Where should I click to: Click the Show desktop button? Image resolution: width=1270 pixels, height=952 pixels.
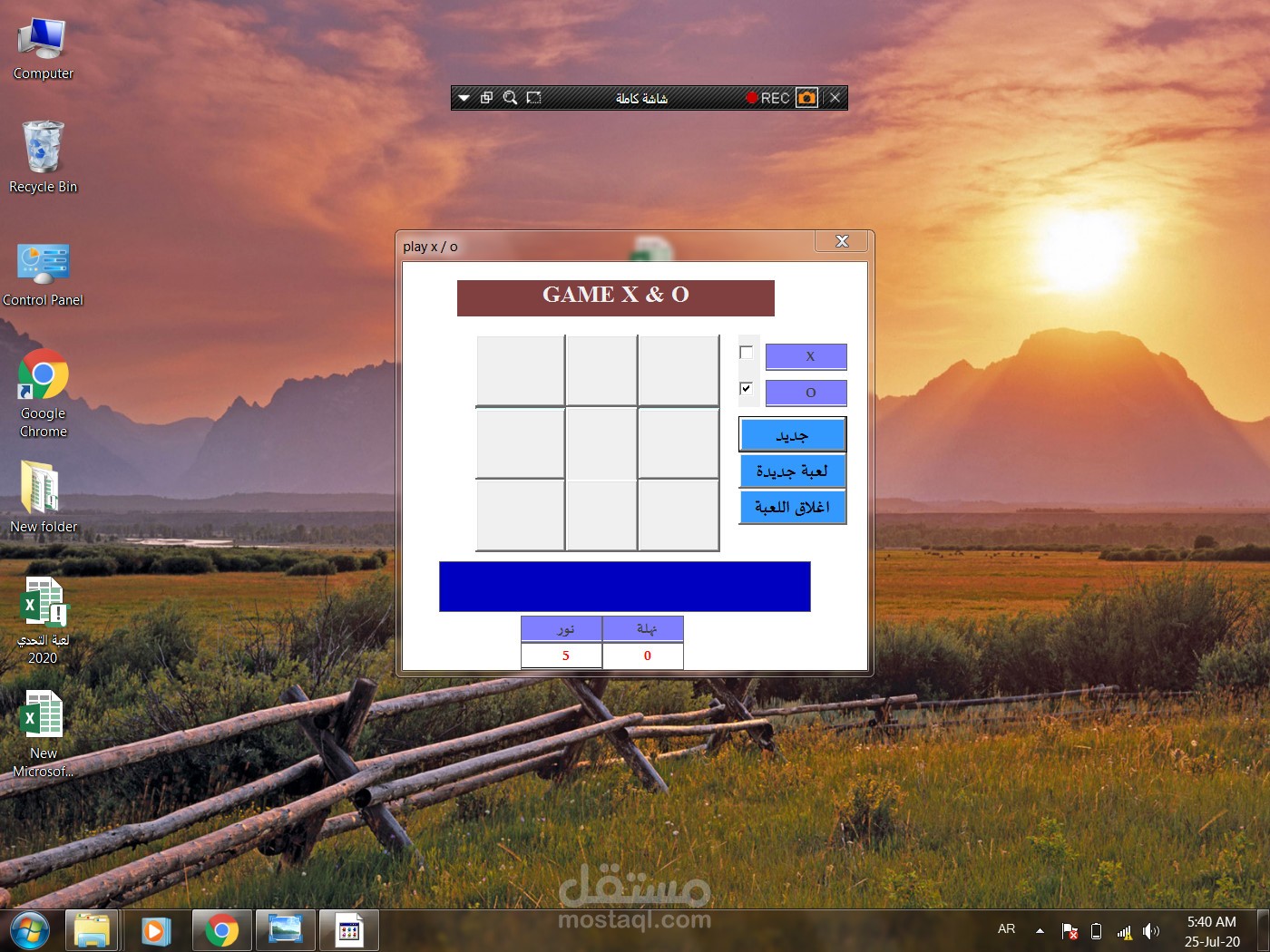[1263, 931]
